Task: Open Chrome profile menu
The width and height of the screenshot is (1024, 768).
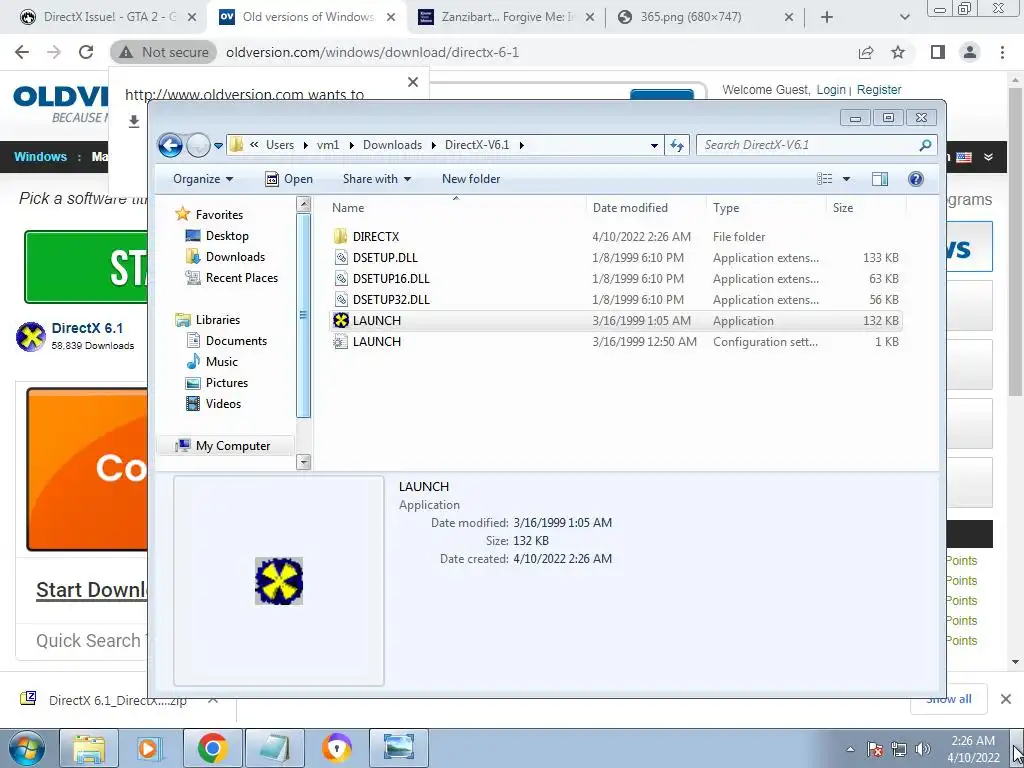Action: [x=970, y=52]
